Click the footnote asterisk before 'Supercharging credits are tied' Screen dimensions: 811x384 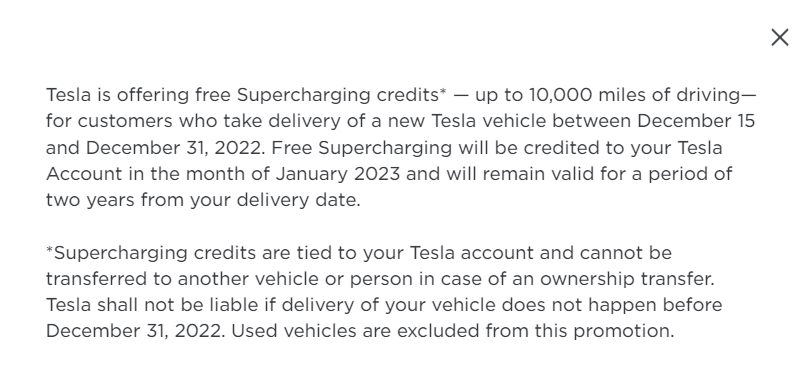pyautogui.click(x=50, y=249)
